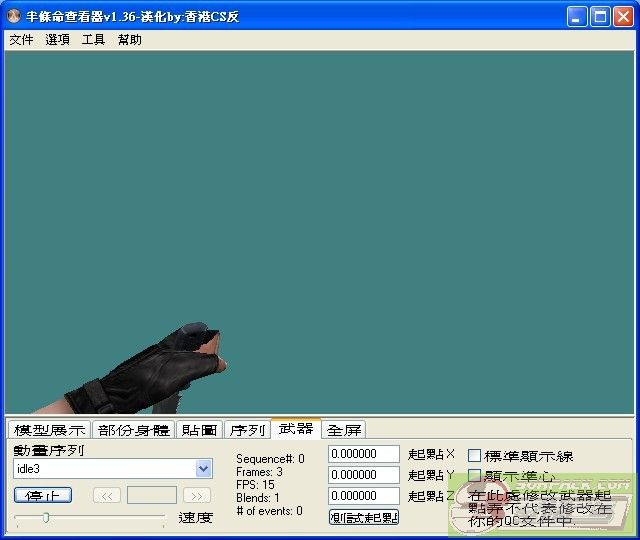Open the 工具 menu
Image resolution: width=640 pixels, height=540 pixels.
pyautogui.click(x=93, y=40)
